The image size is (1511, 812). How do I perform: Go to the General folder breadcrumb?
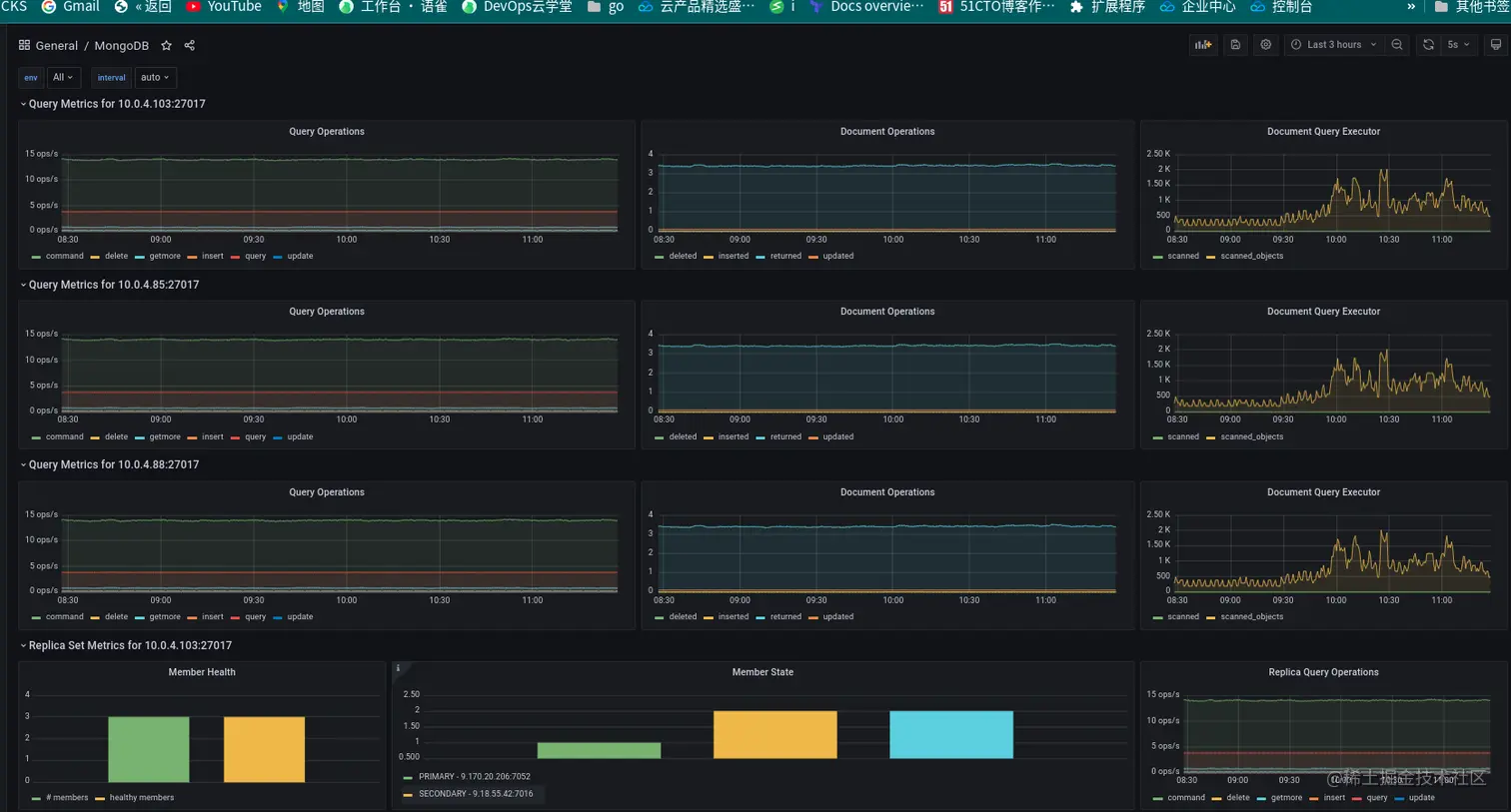click(56, 46)
